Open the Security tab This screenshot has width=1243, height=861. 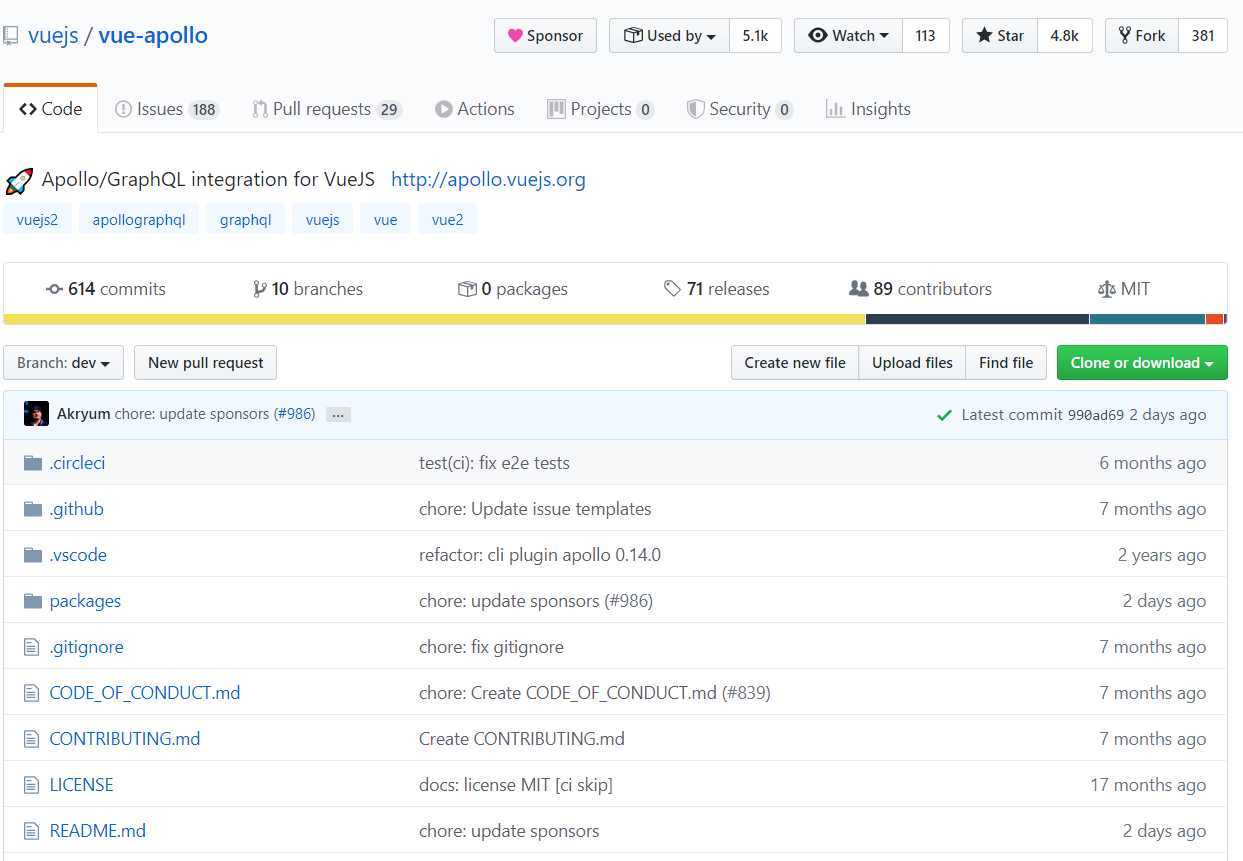[x=740, y=109]
